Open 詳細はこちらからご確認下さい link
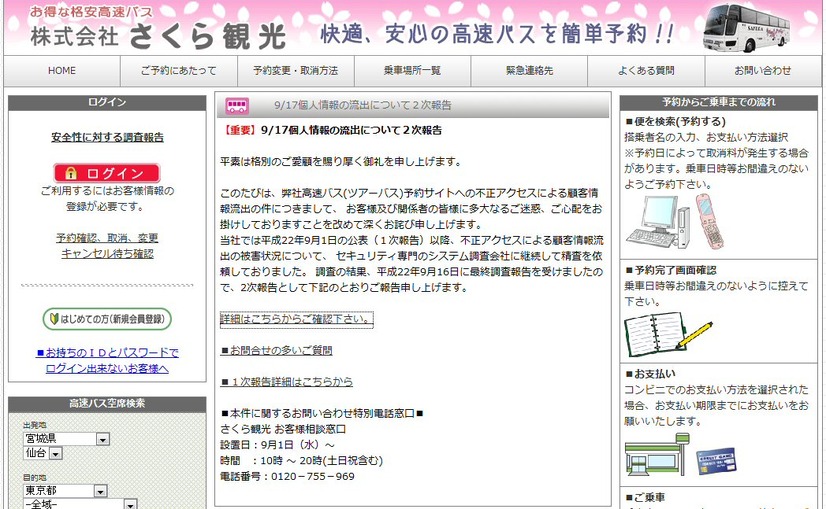The height and width of the screenshot is (509, 826). (x=297, y=319)
